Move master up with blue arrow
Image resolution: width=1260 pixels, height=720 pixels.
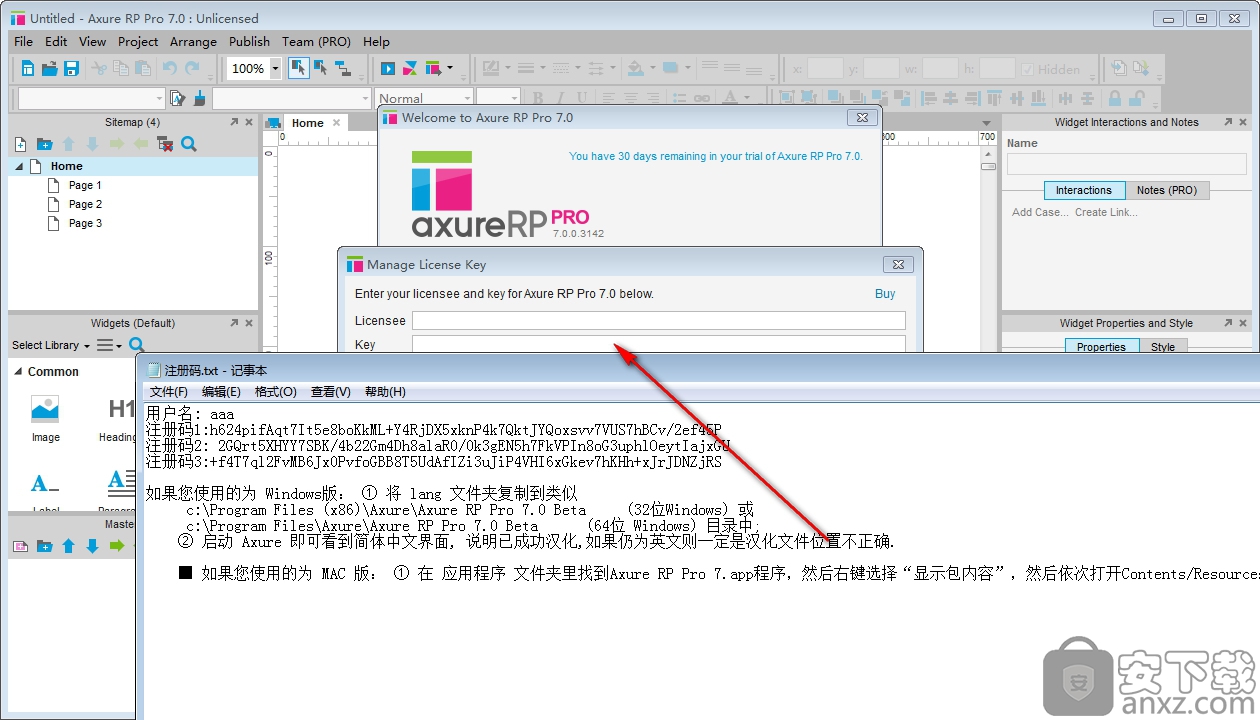pyautogui.click(x=68, y=546)
